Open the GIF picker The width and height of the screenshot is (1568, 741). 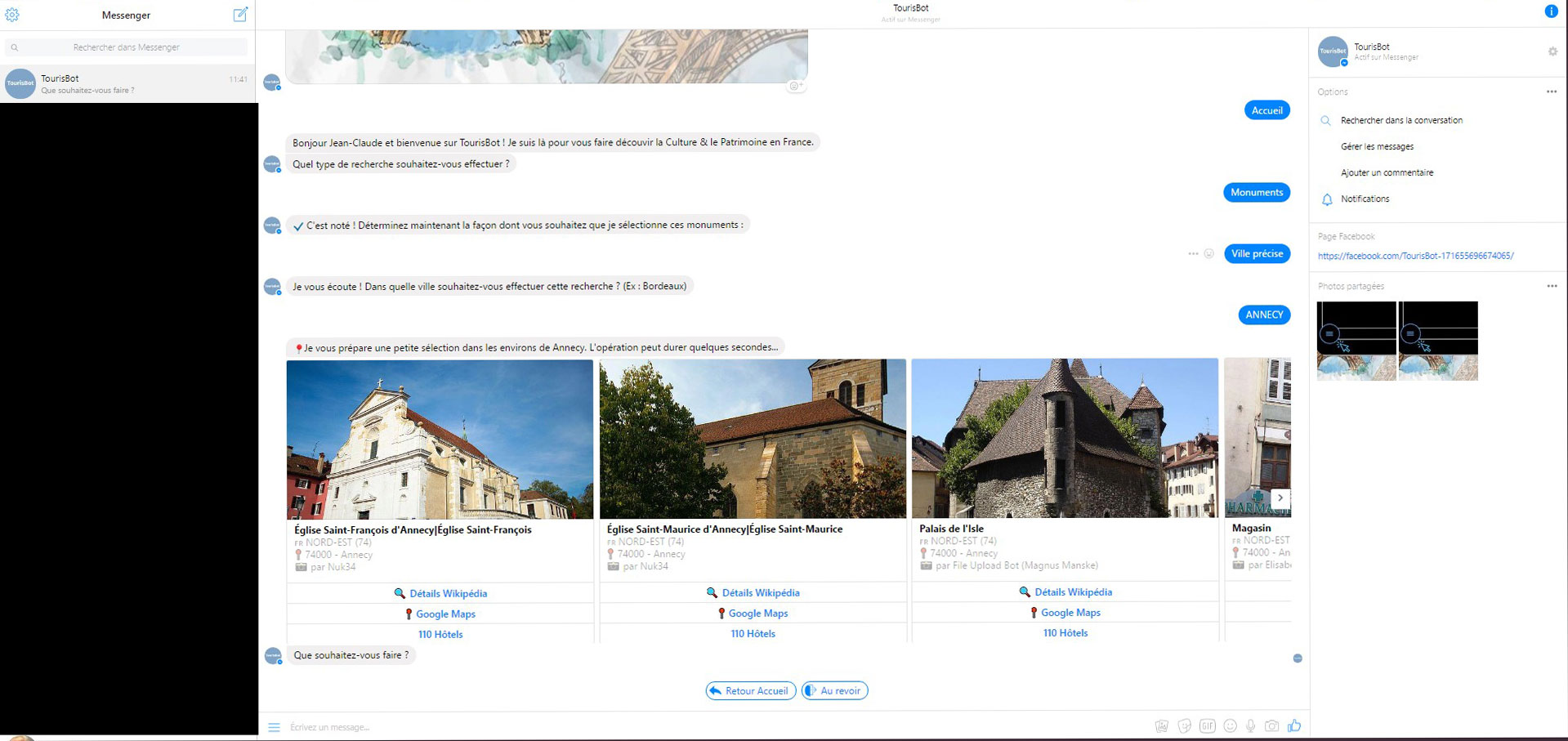(1207, 726)
